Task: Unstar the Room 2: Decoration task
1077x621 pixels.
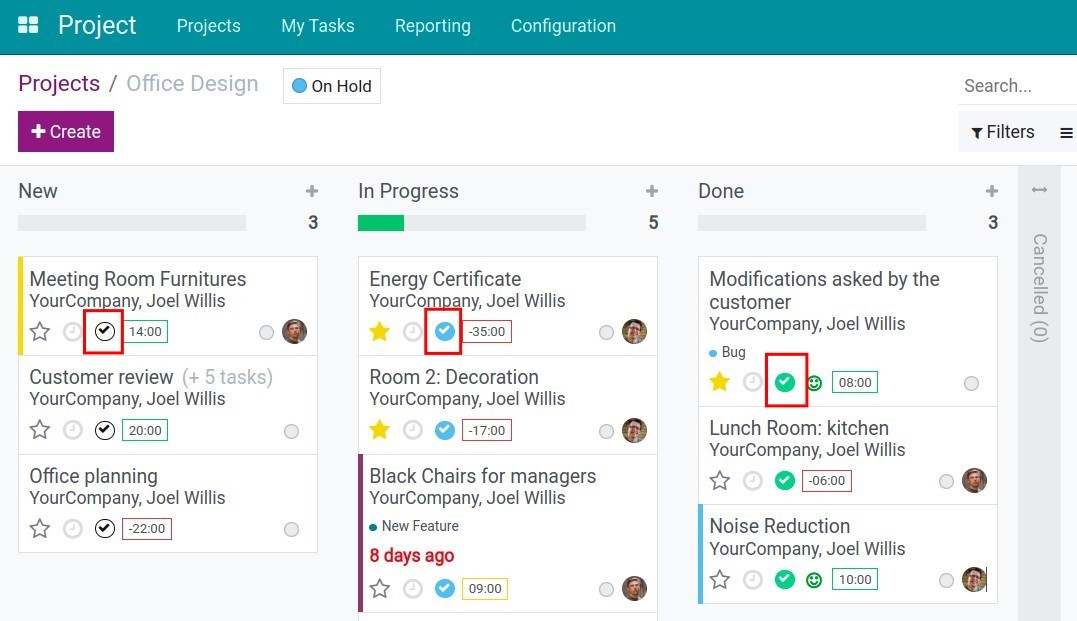Action: click(x=379, y=430)
